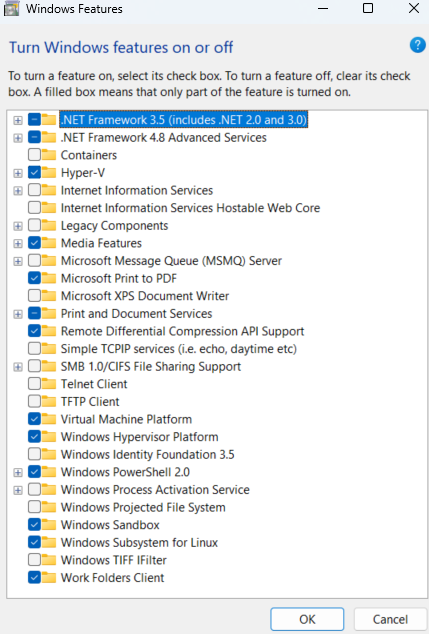Click the folder icon beside Containers
The width and height of the screenshot is (429, 634).
(x=49, y=155)
